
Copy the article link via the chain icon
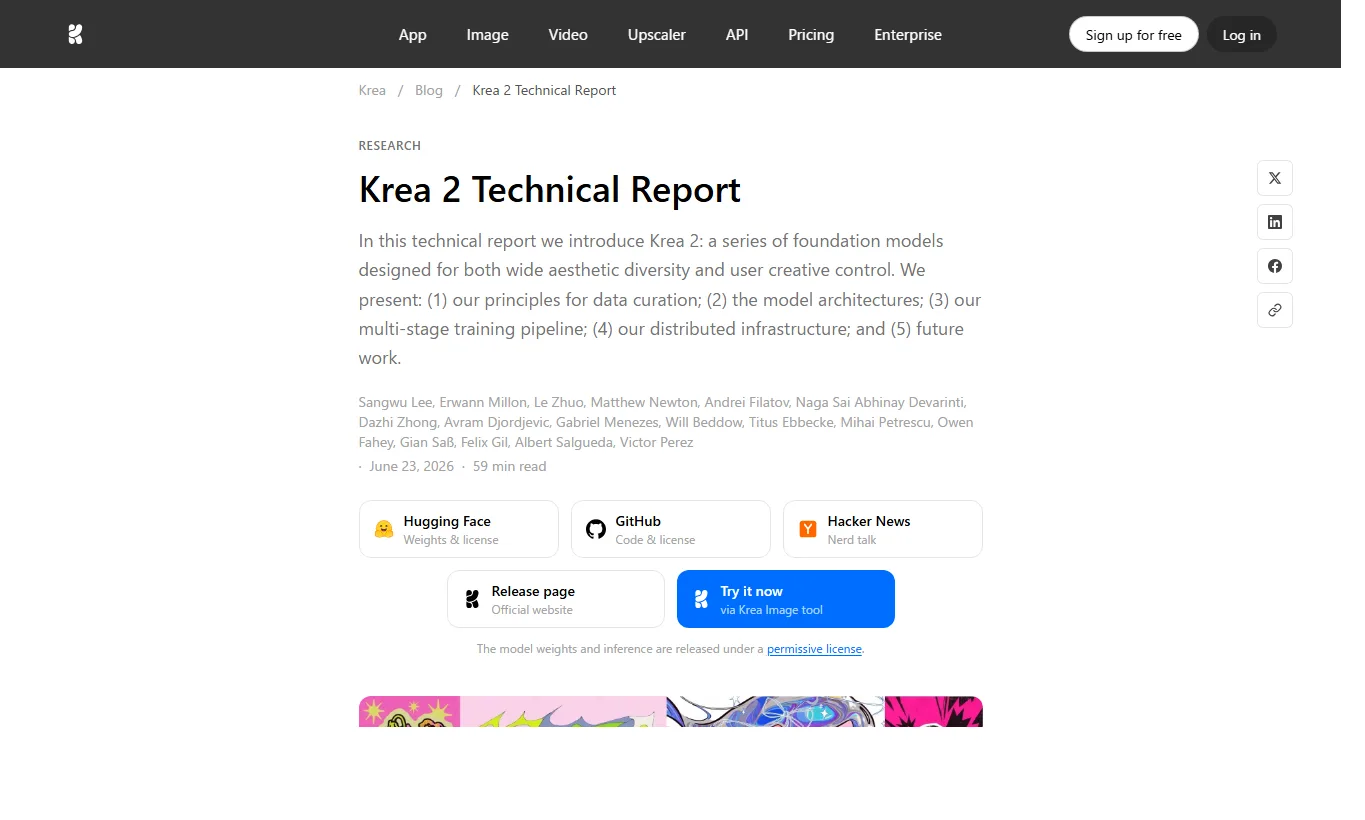tap(1275, 310)
